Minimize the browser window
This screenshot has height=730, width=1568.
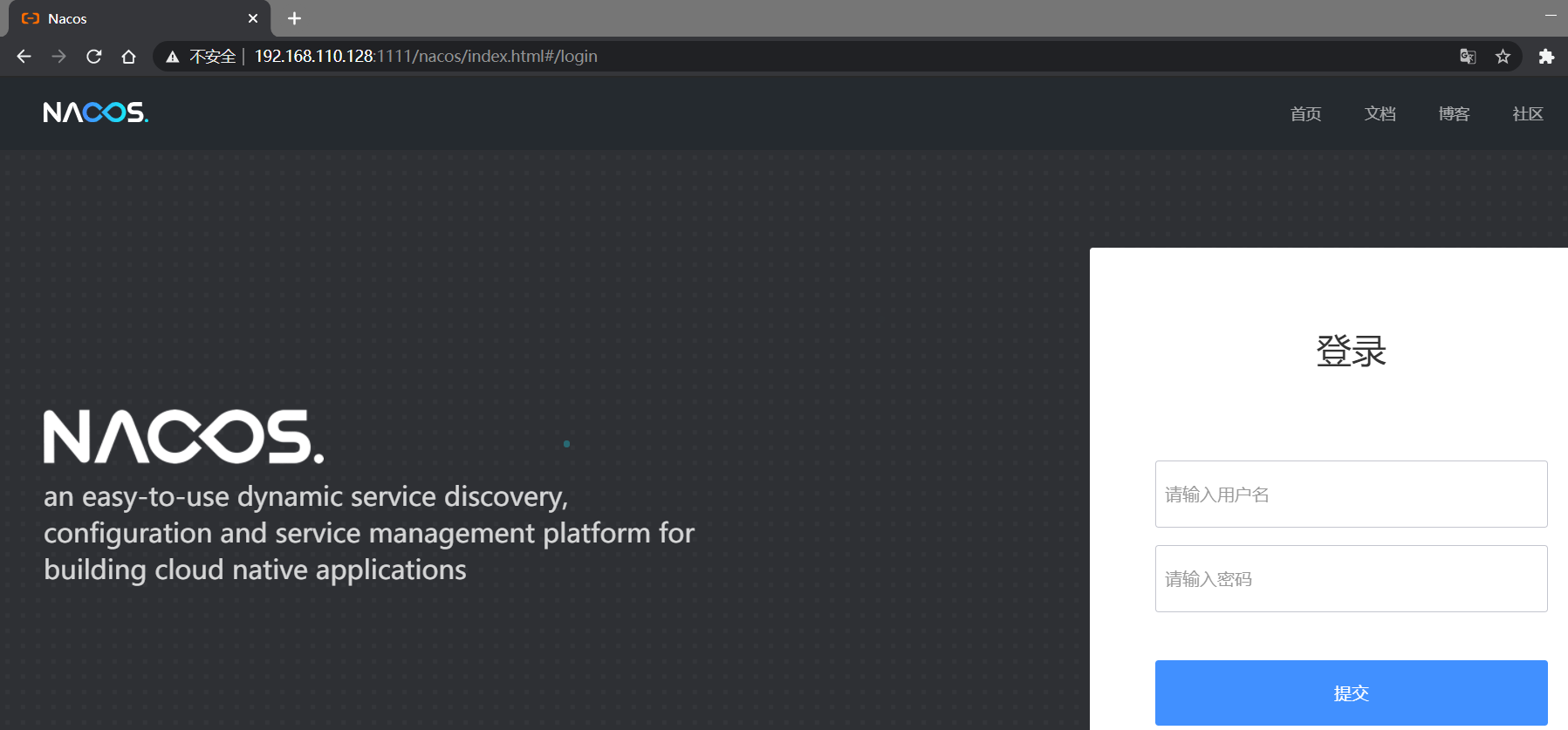(x=1551, y=16)
